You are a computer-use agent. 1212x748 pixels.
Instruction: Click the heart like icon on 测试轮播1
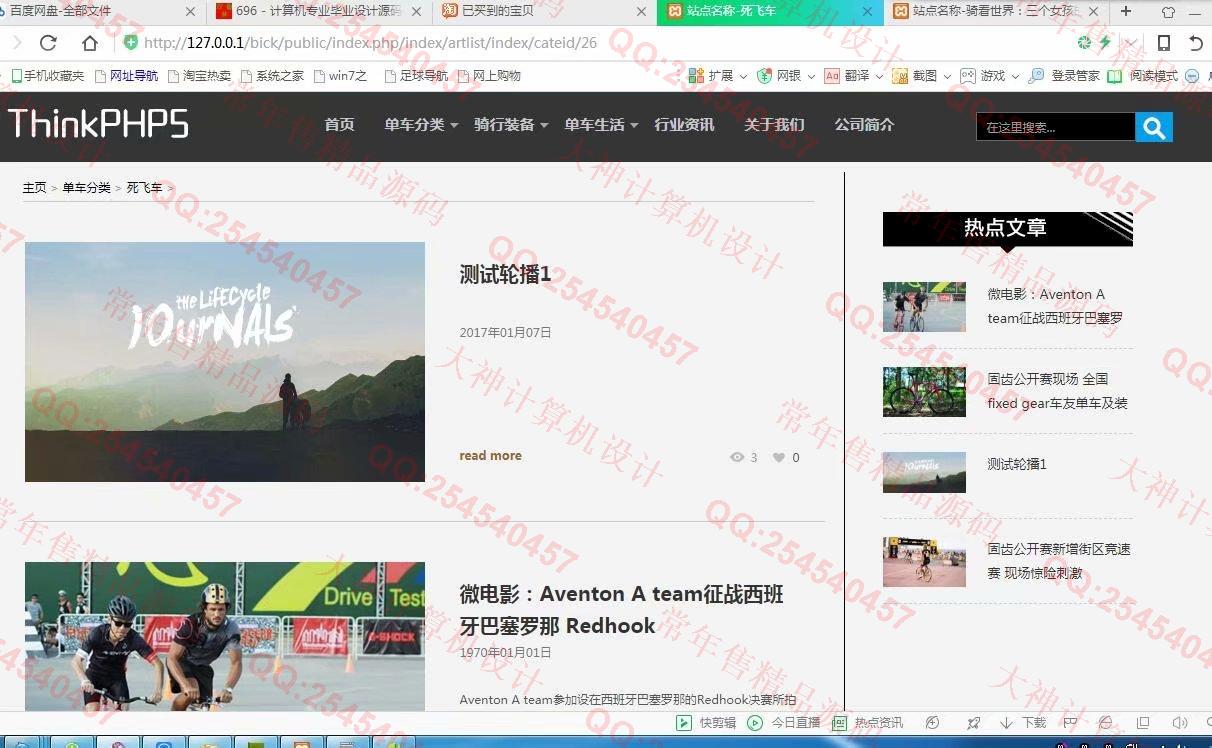point(779,458)
